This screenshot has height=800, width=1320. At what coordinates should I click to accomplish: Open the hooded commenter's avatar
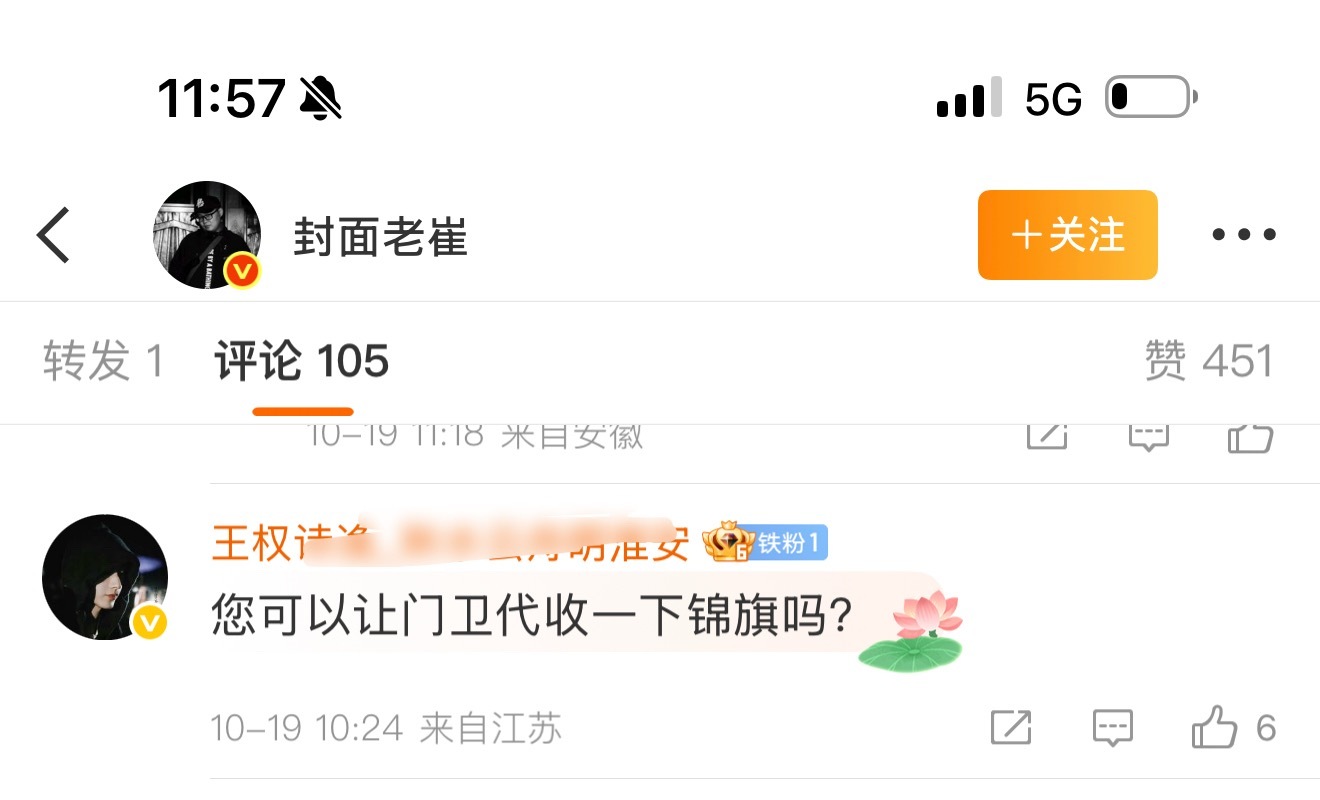(105, 577)
